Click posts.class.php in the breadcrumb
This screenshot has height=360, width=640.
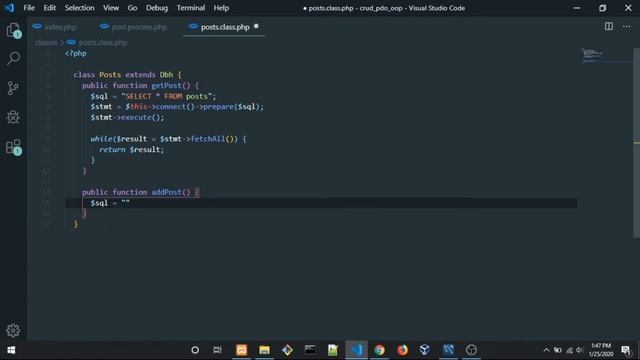click(103, 42)
